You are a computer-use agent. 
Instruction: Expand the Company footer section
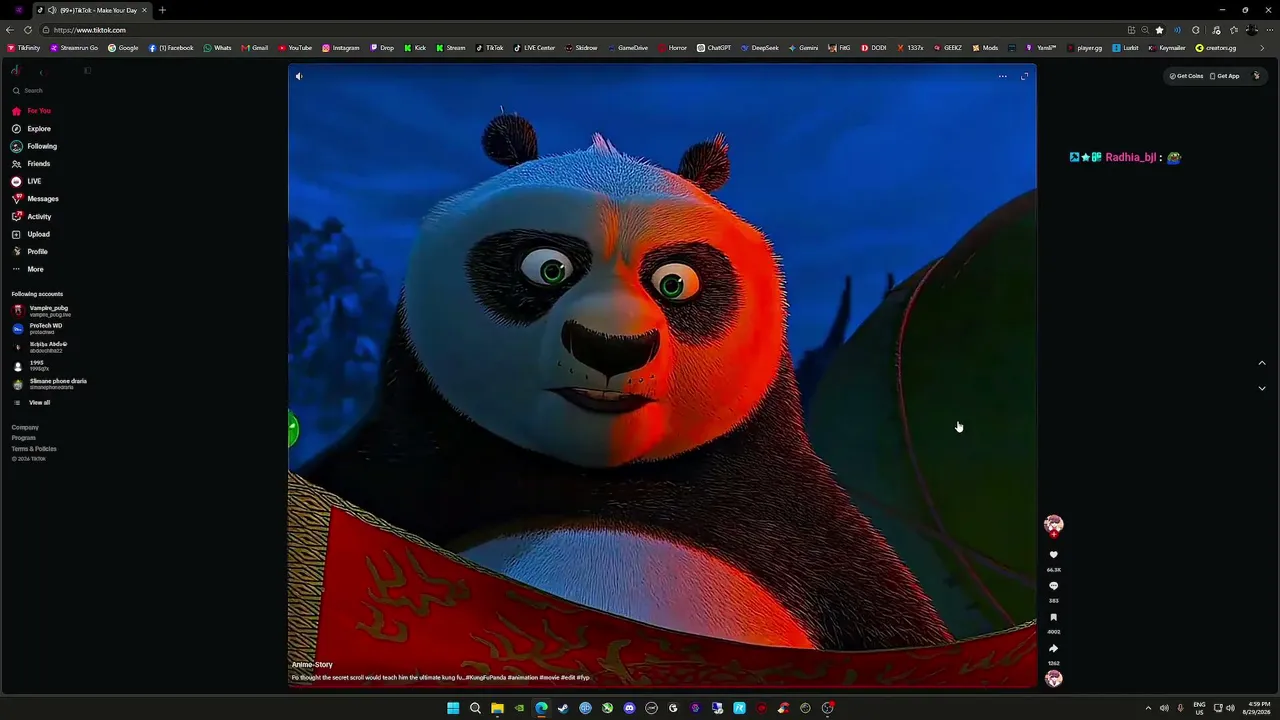coord(25,427)
